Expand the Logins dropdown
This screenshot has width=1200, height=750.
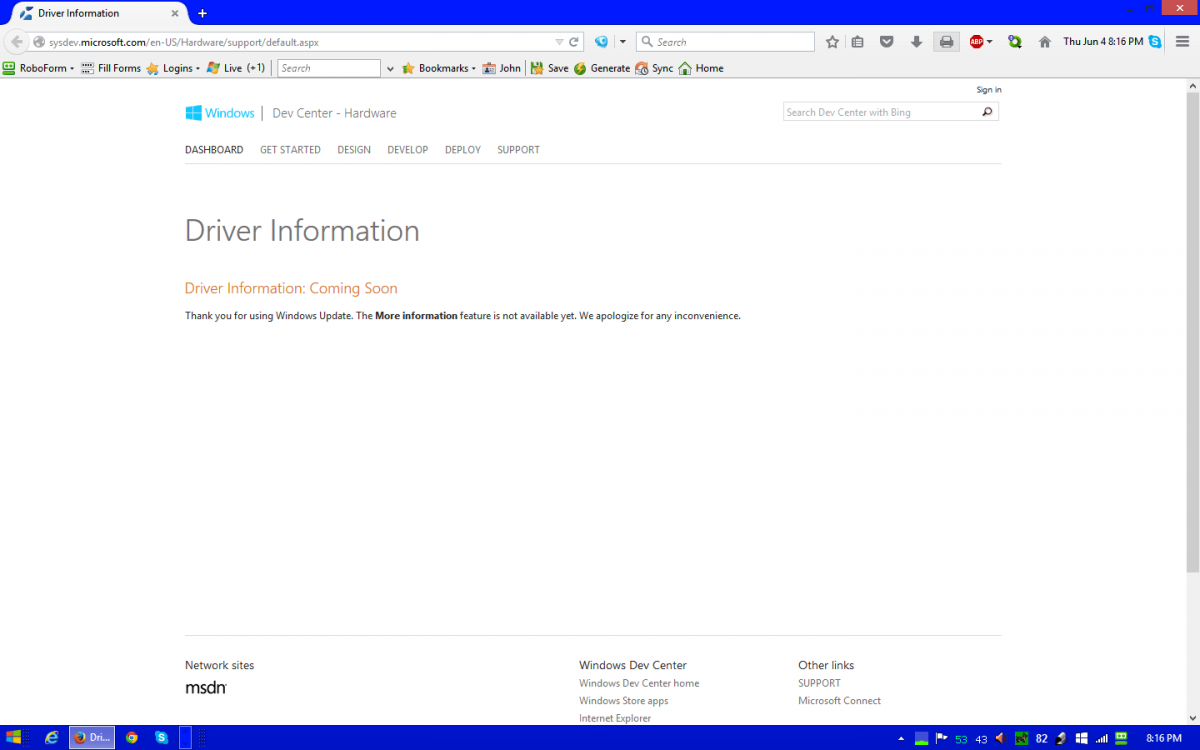[x=173, y=68]
